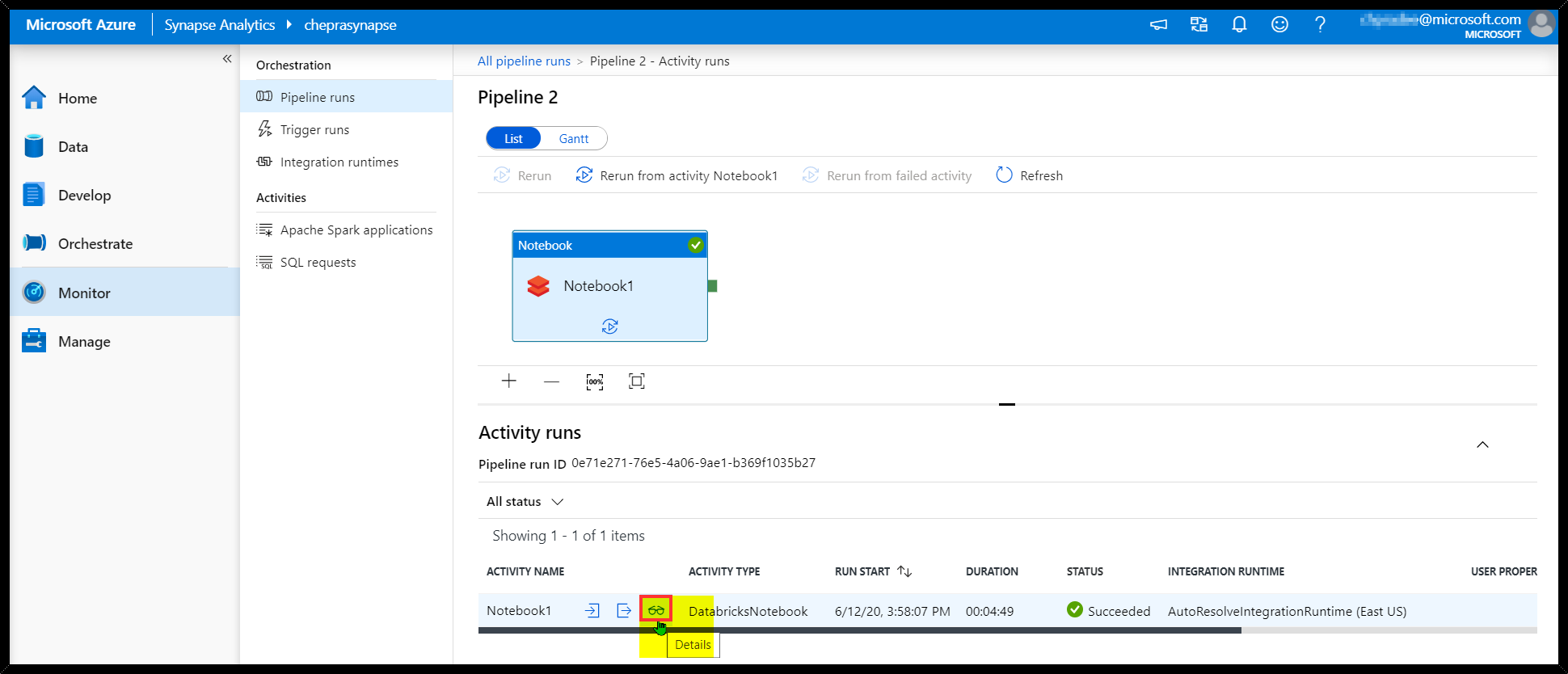Click the Rerun button
The width and height of the screenshot is (1568, 674).
522,175
